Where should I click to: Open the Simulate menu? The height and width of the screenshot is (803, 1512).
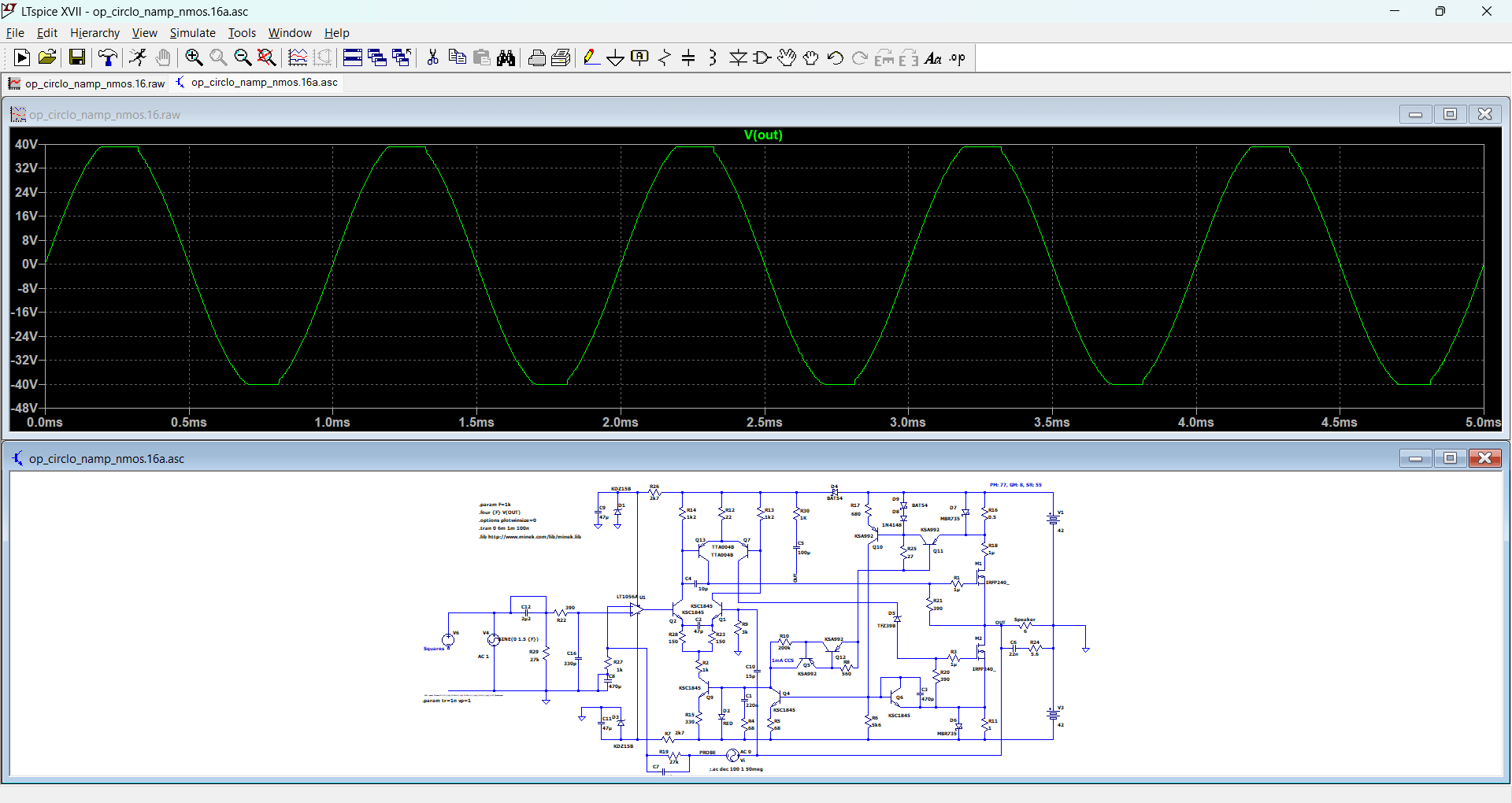(192, 33)
